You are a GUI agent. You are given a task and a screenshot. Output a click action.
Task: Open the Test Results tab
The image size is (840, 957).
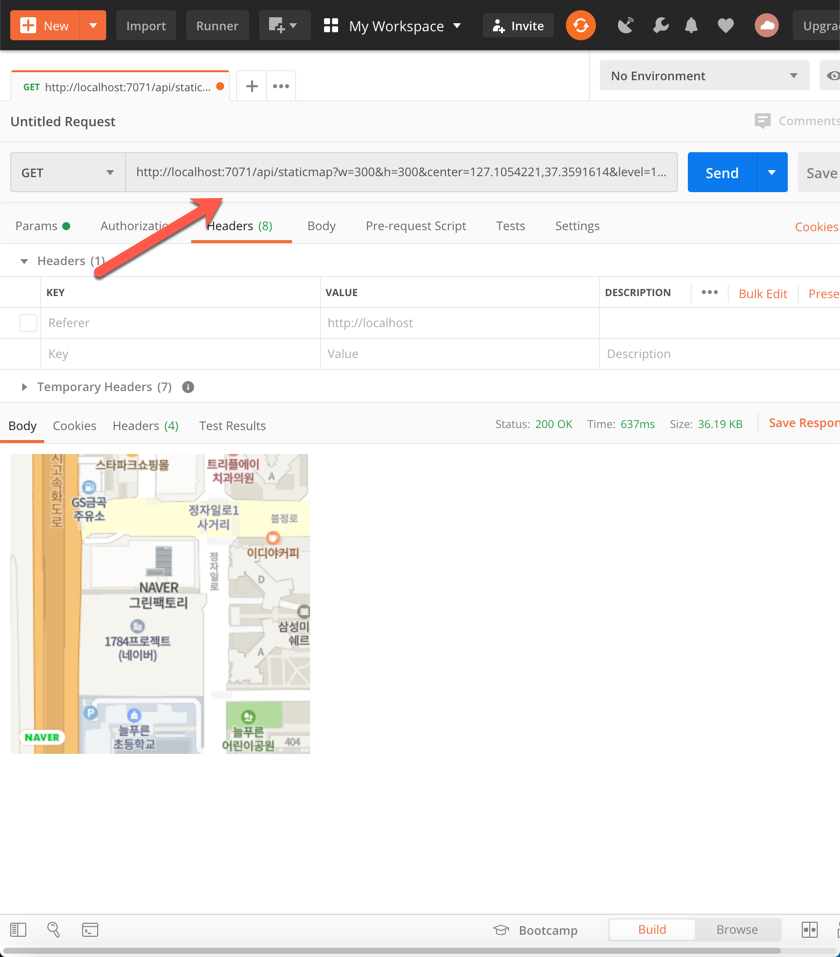pos(232,426)
